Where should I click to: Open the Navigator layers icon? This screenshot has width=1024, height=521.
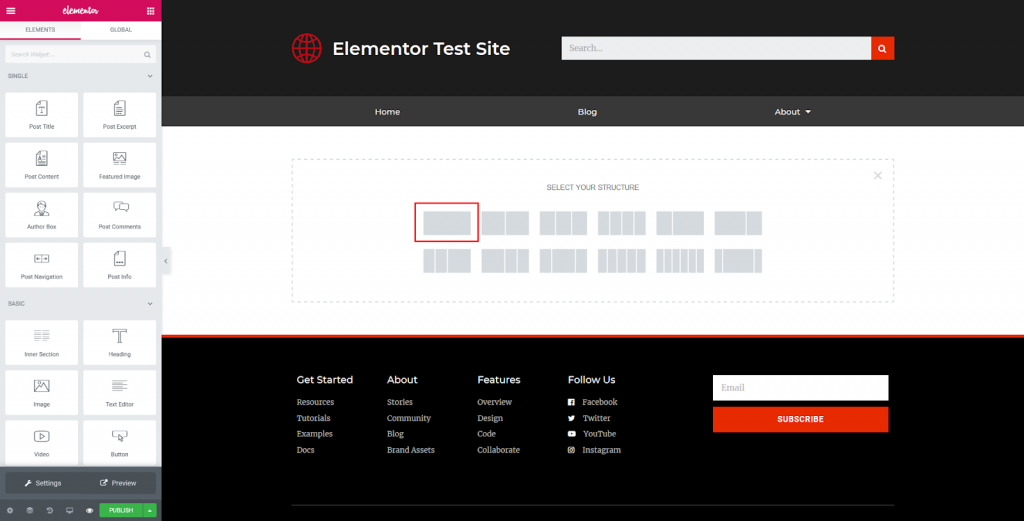tap(29, 510)
